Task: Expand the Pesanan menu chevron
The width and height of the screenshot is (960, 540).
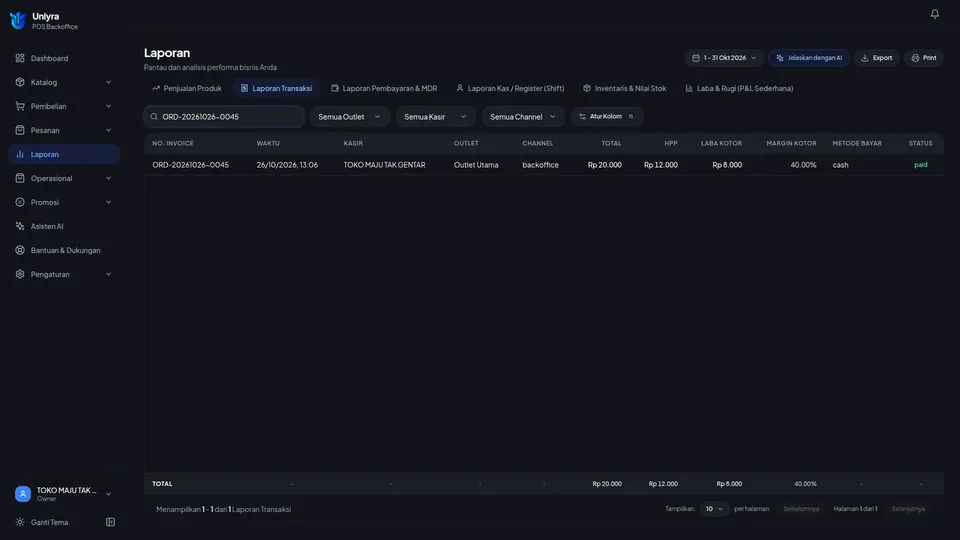Action: pos(108,130)
